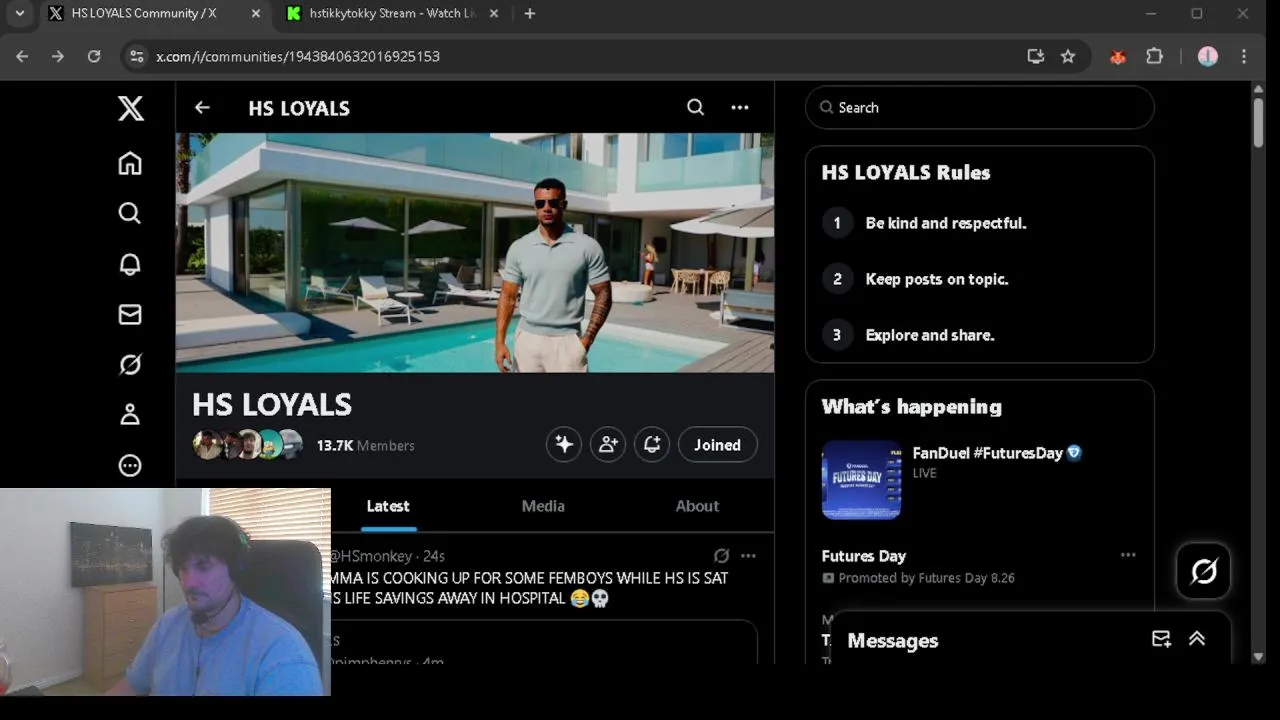Click the browser back button
Image resolution: width=1280 pixels, height=720 pixels.
22,57
